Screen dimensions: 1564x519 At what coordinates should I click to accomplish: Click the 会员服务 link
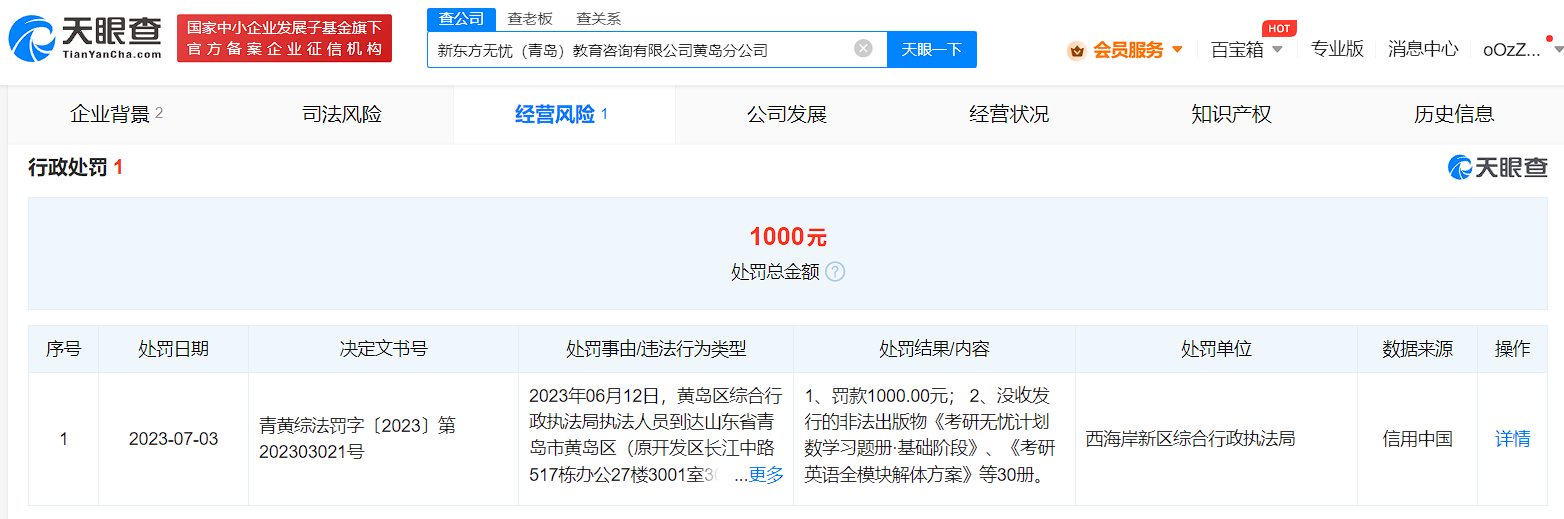pyautogui.click(x=1128, y=49)
